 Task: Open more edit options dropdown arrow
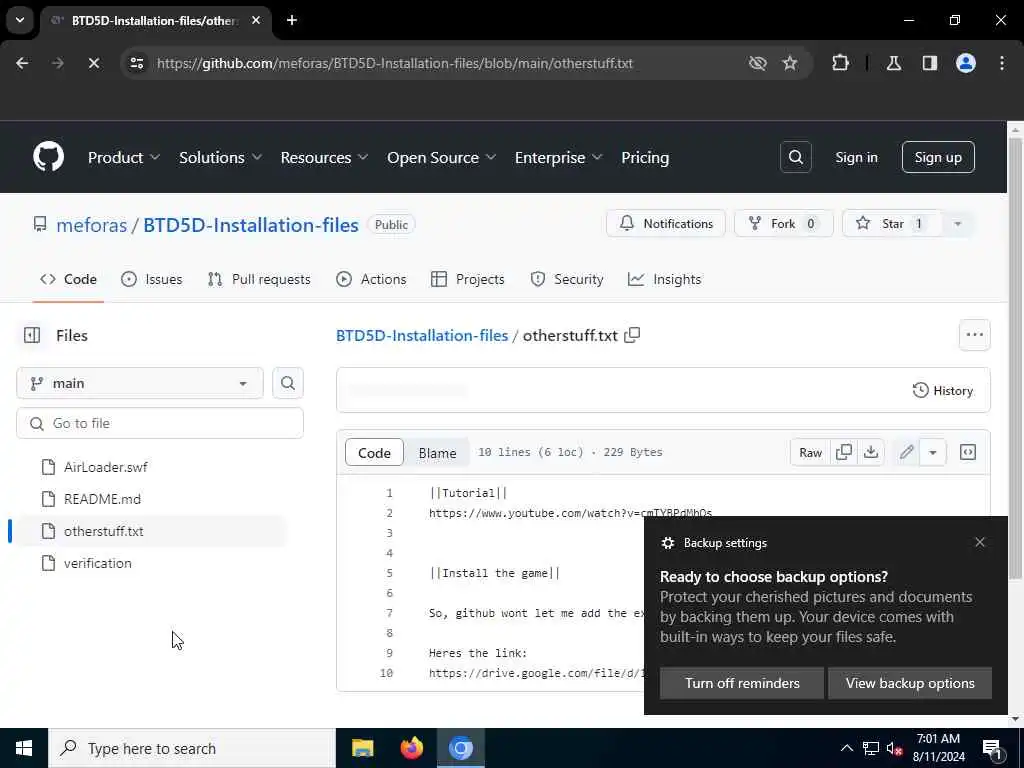click(933, 452)
